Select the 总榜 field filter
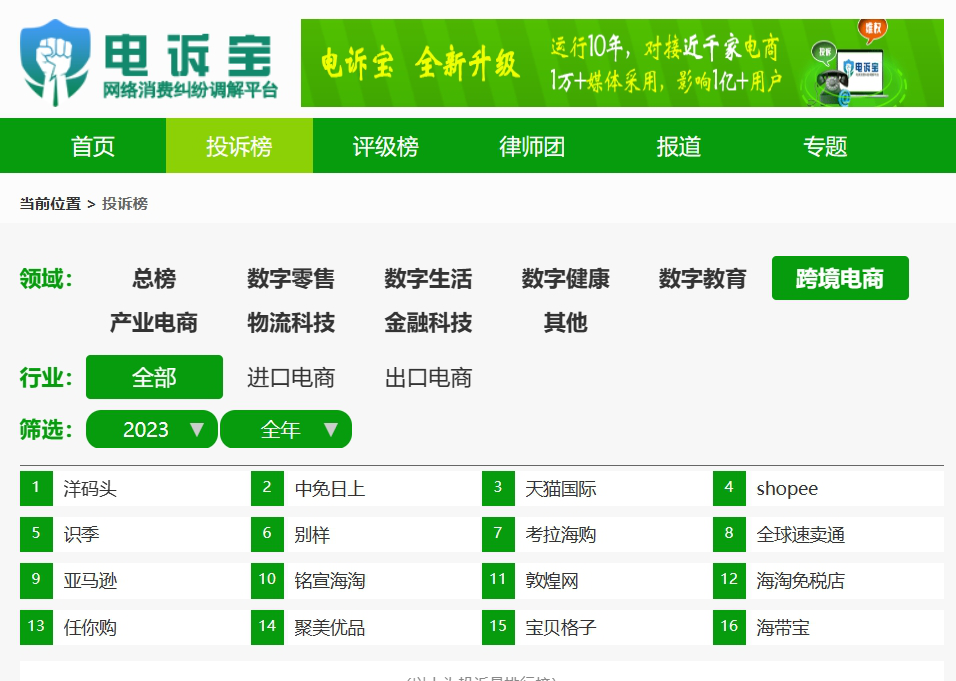Image resolution: width=956 pixels, height=681 pixels. pyautogui.click(x=154, y=279)
